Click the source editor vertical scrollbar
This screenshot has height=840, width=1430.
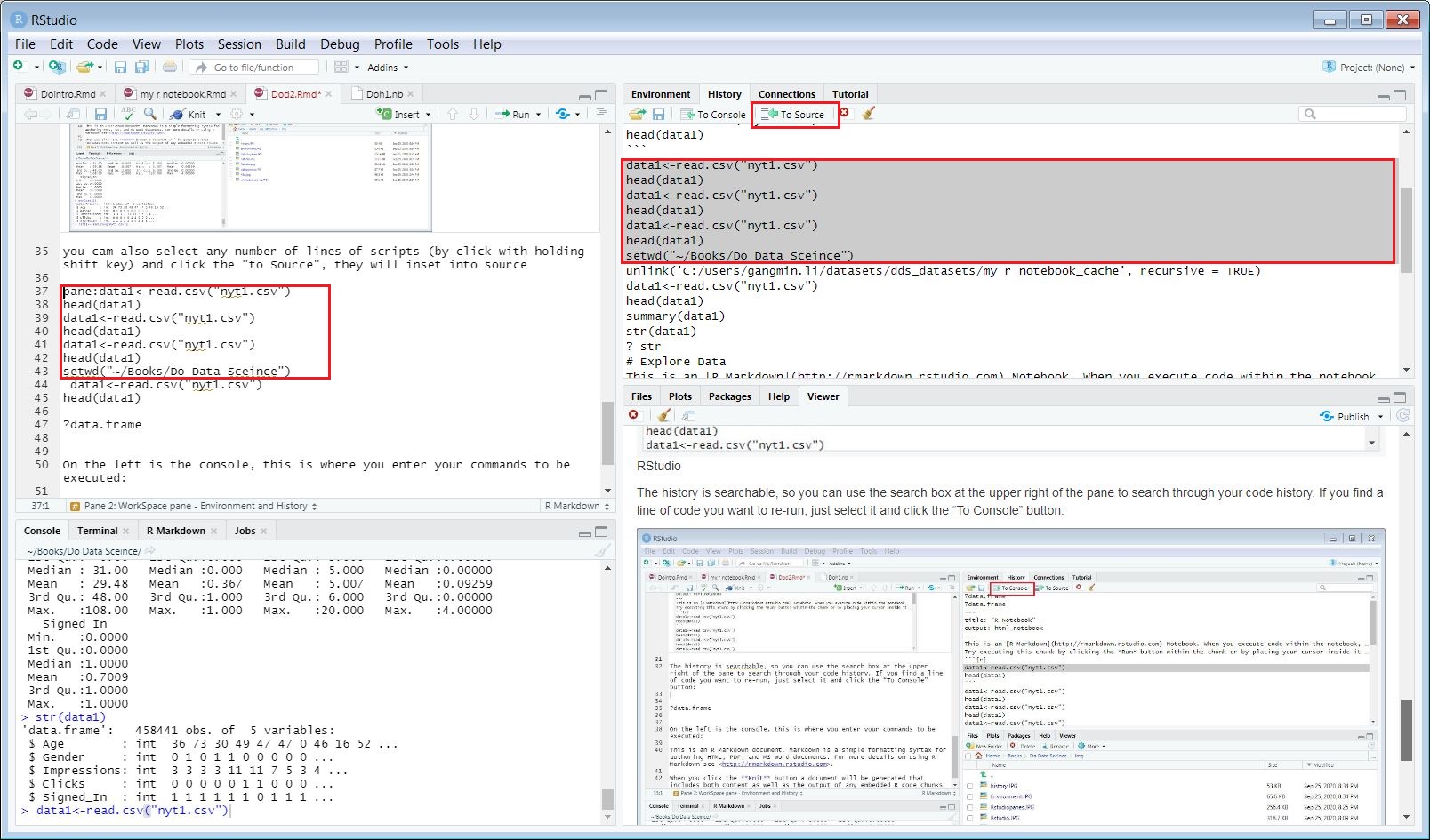tap(608, 309)
